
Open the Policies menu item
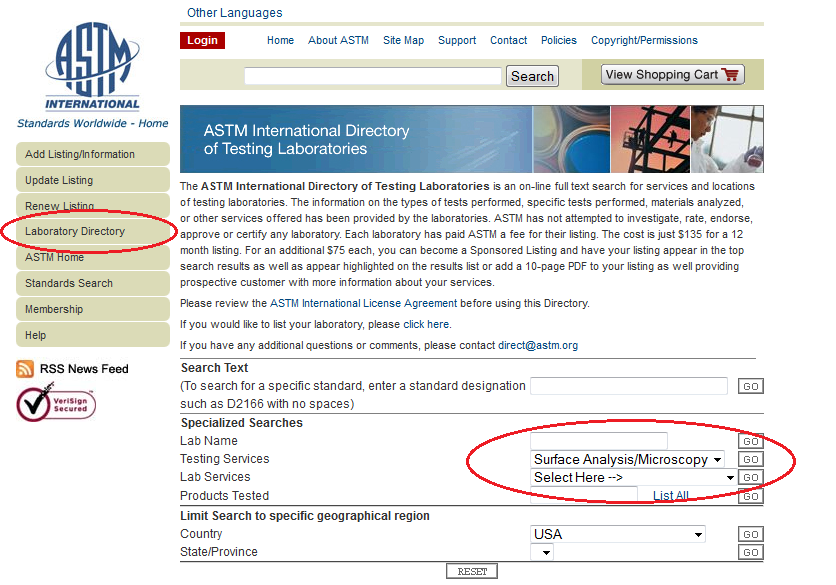(x=559, y=40)
